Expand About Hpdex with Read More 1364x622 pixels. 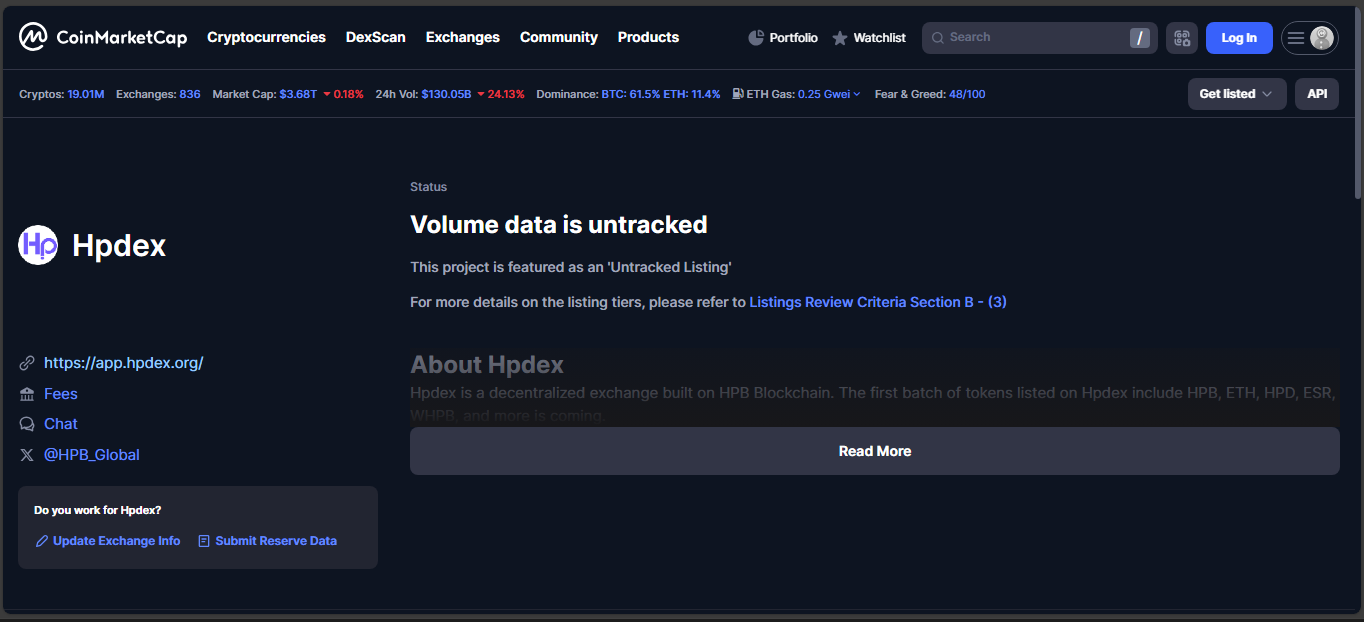(875, 451)
